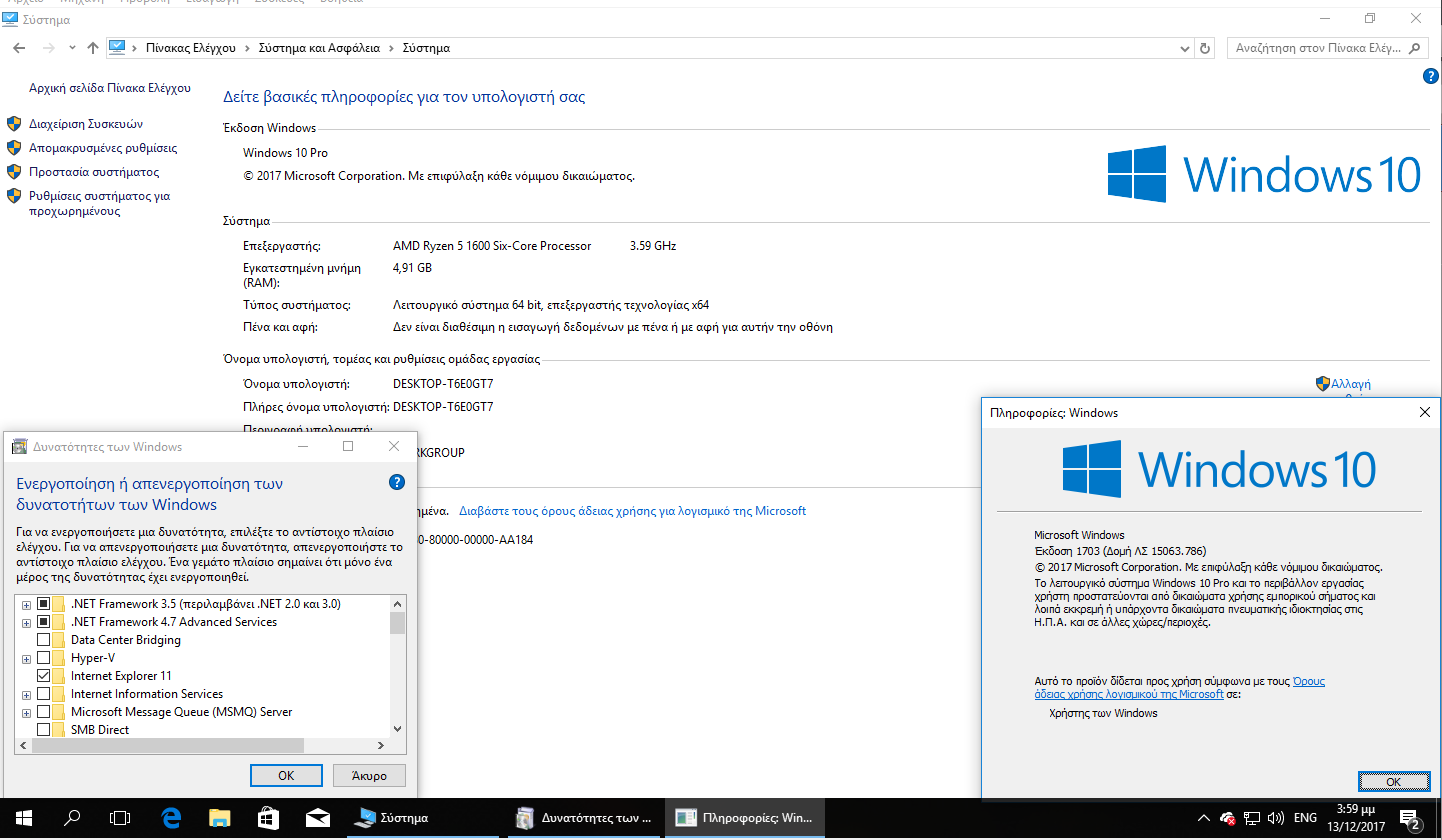1442x840 pixels.
Task: Open Microsoft license terms link in System window
Action: [x=632, y=511]
